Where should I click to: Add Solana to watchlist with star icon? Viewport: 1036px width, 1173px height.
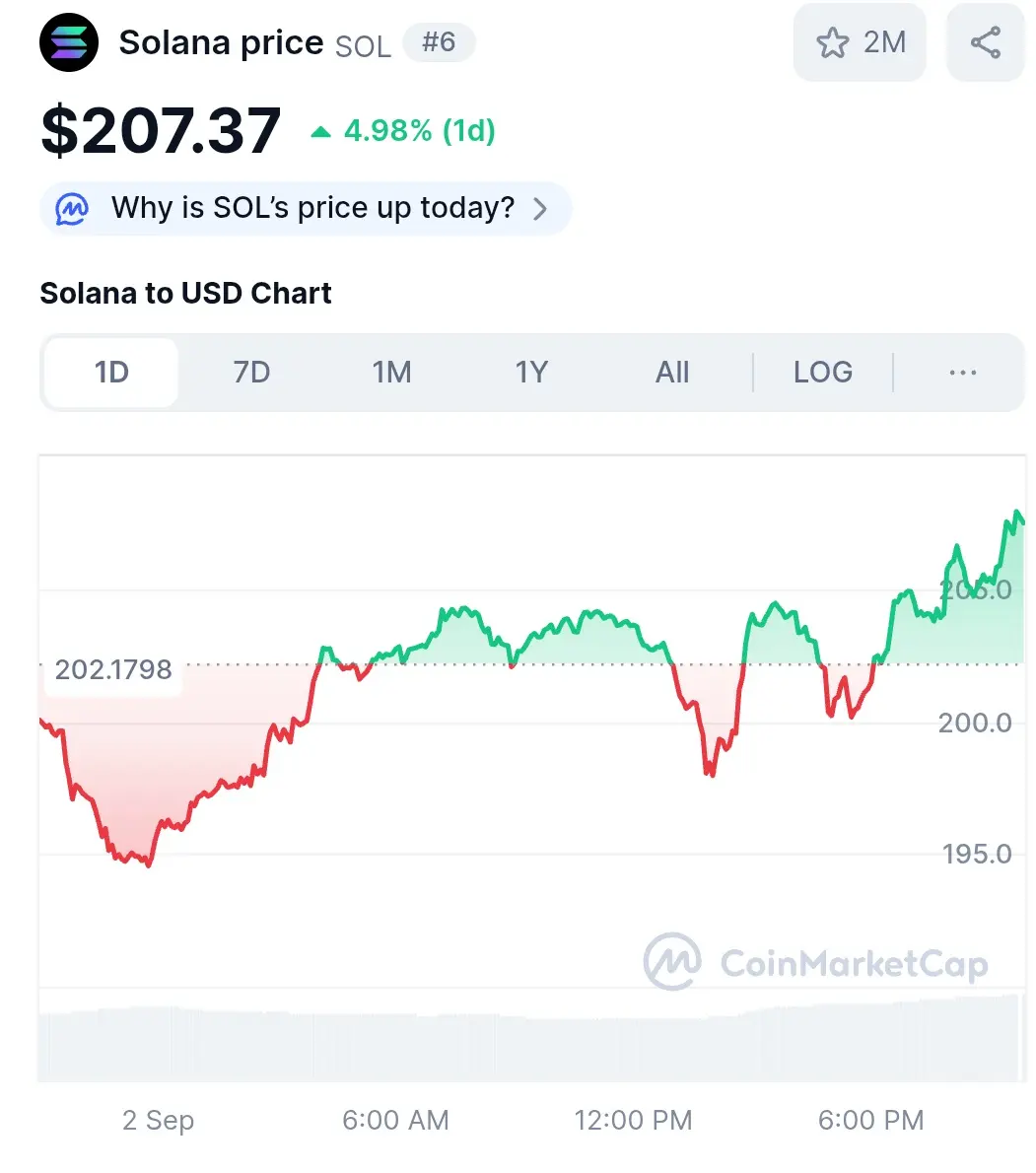(x=833, y=42)
